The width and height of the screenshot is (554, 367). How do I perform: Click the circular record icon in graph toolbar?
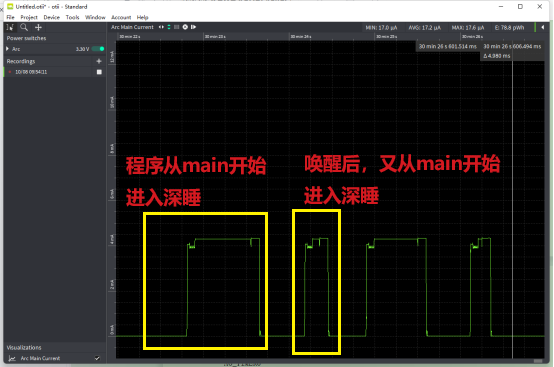pos(185,27)
